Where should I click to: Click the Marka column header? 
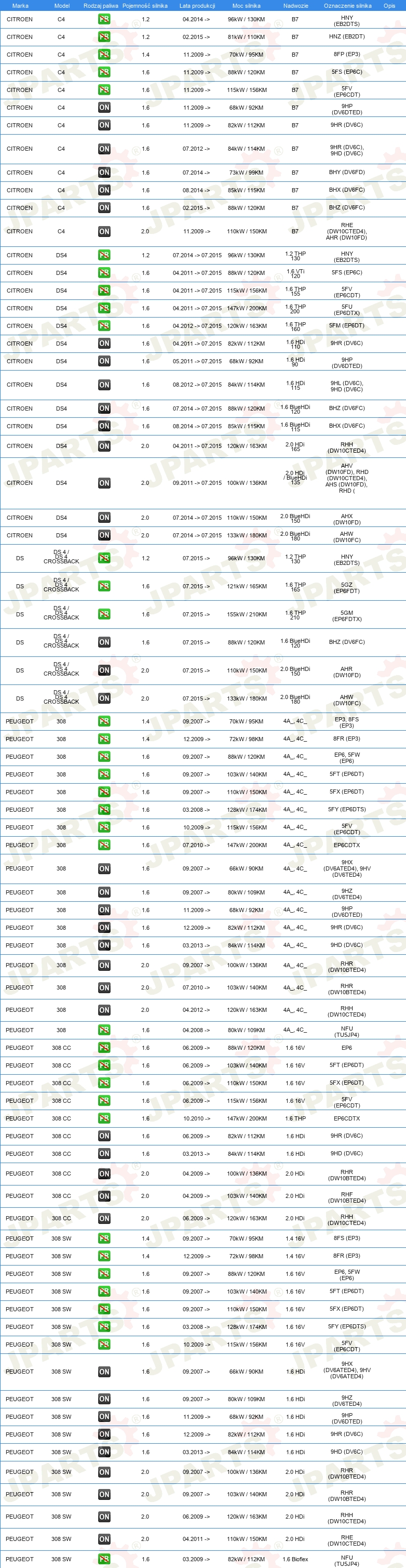tap(20, 6)
